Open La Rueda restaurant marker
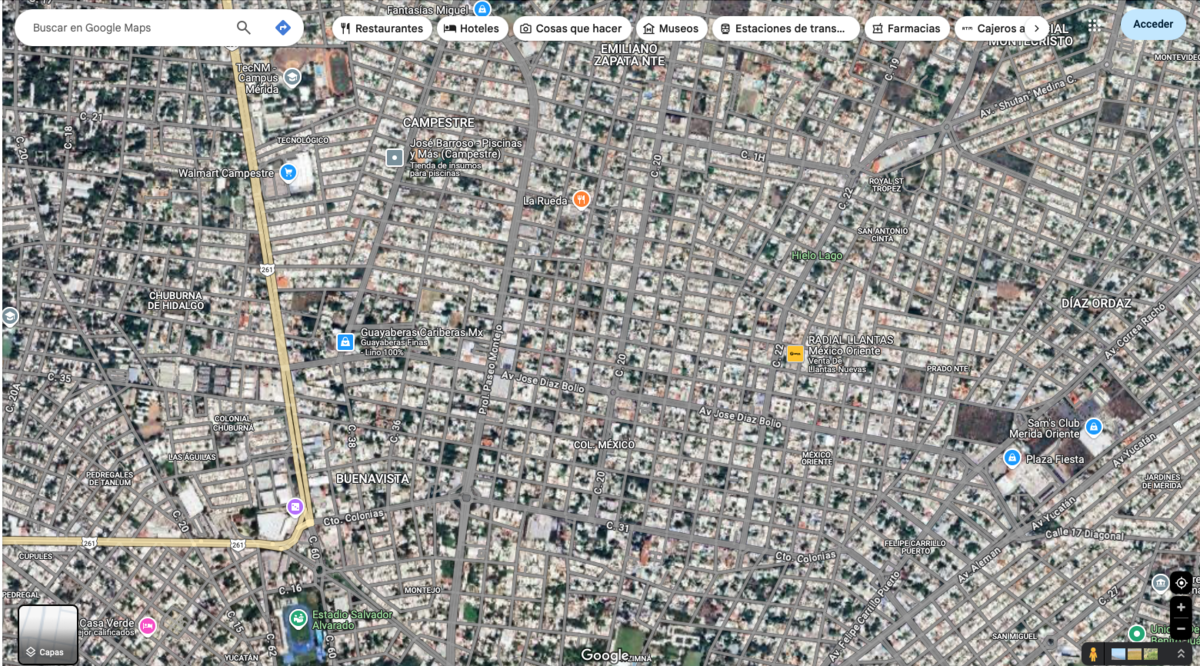The width and height of the screenshot is (1200, 666). pos(581,200)
